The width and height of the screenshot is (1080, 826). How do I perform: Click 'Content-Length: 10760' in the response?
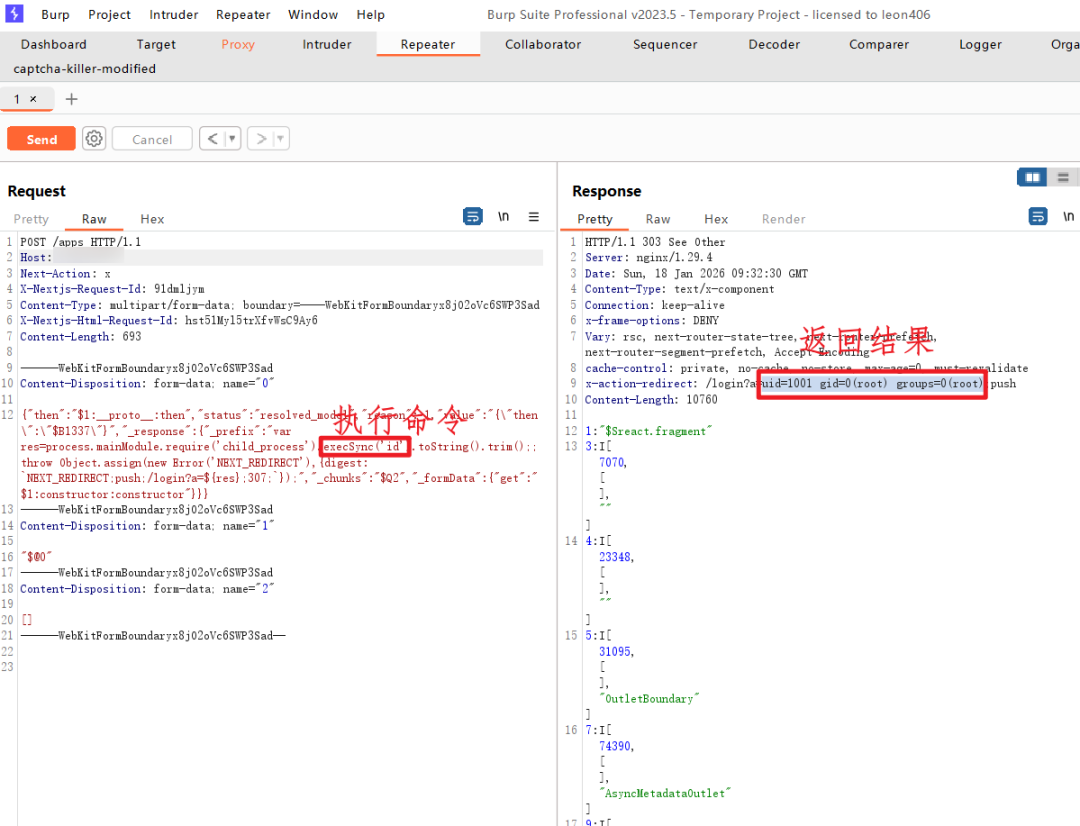tap(651, 400)
